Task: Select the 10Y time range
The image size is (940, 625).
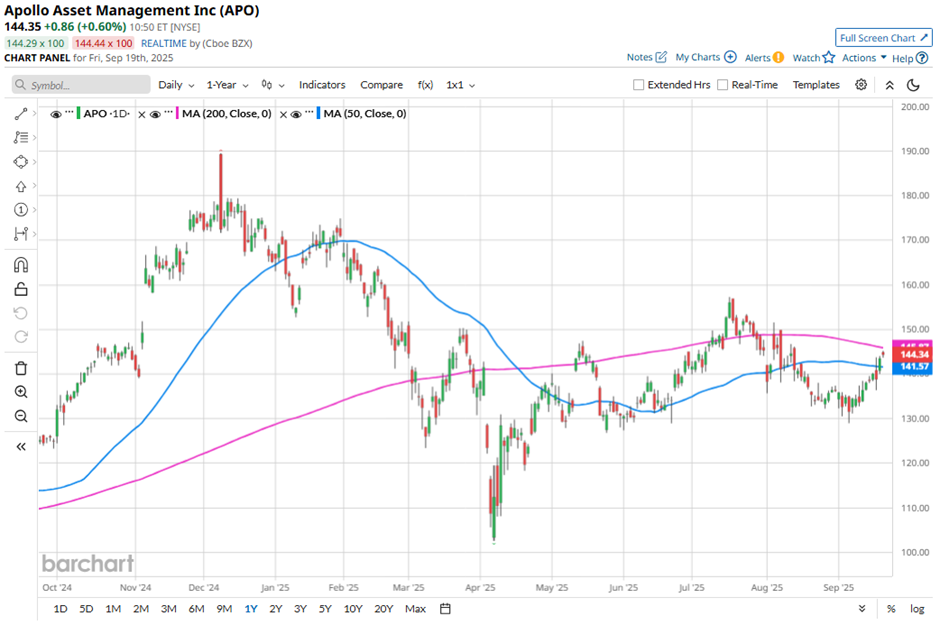Action: tap(352, 609)
